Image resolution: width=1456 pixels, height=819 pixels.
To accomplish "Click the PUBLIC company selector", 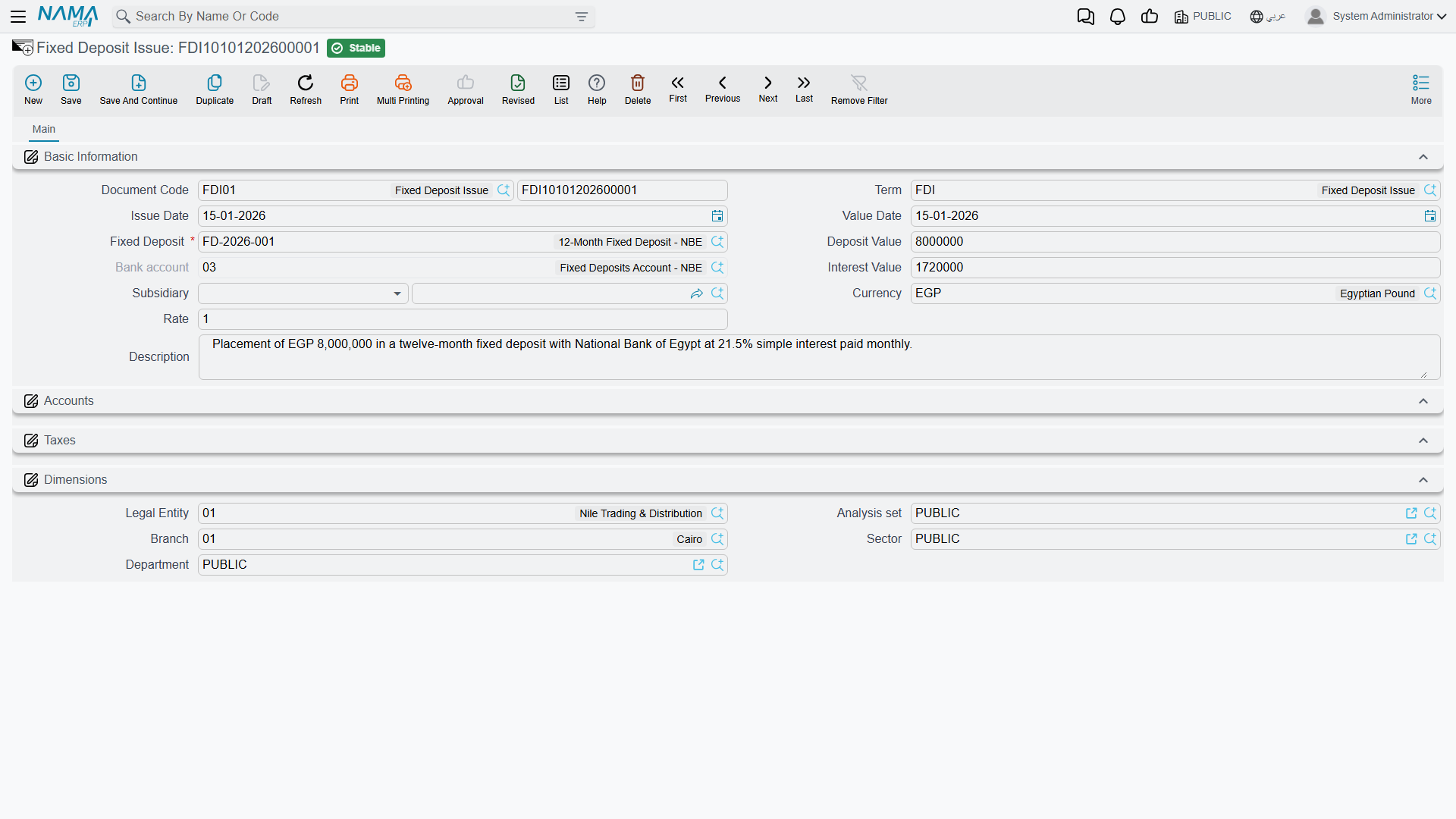I will click(1203, 17).
